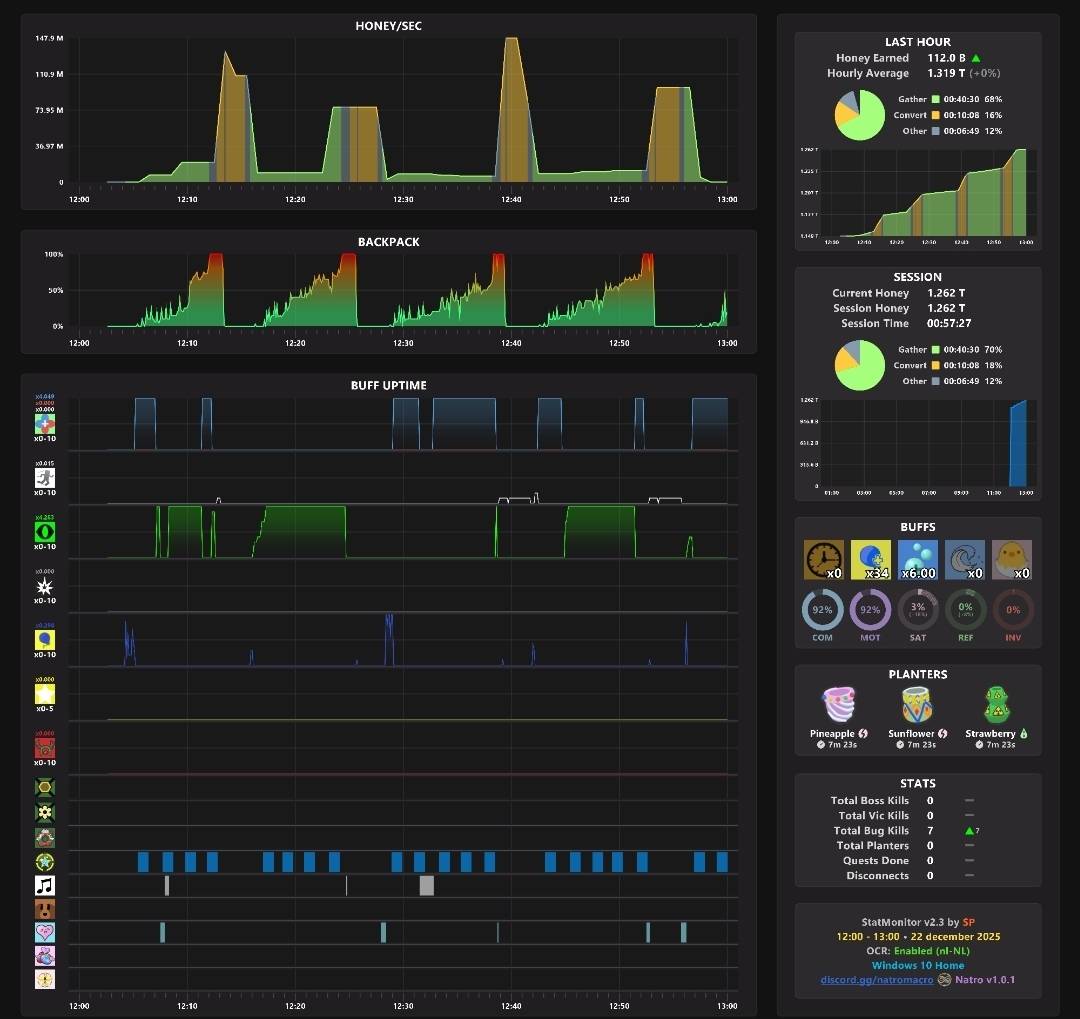
Task: Click the baby chick buff icon
Action: (1012, 559)
